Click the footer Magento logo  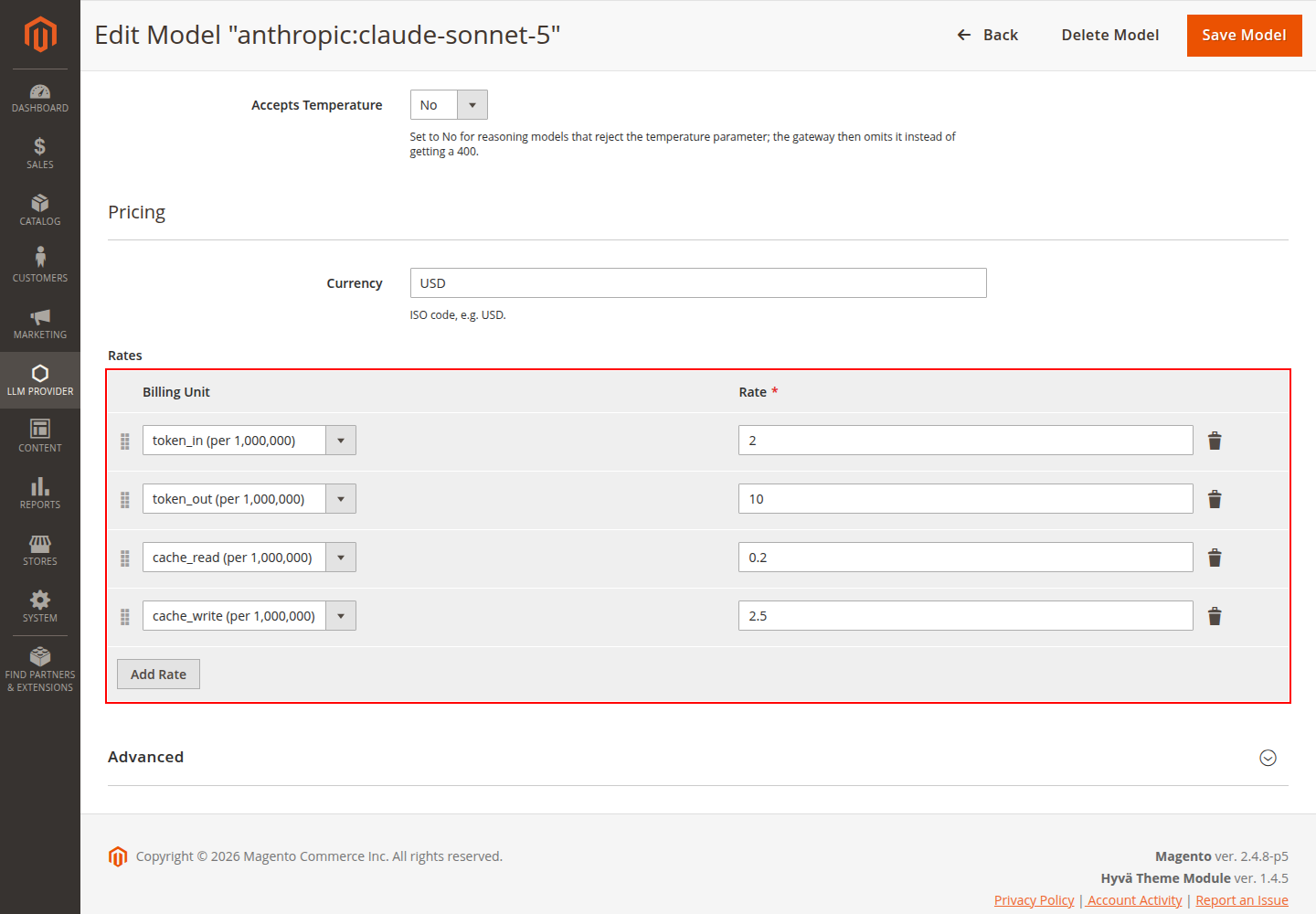point(118,856)
